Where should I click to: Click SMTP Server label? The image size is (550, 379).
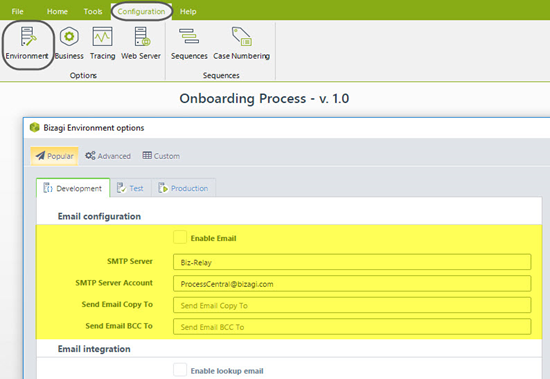pos(130,261)
